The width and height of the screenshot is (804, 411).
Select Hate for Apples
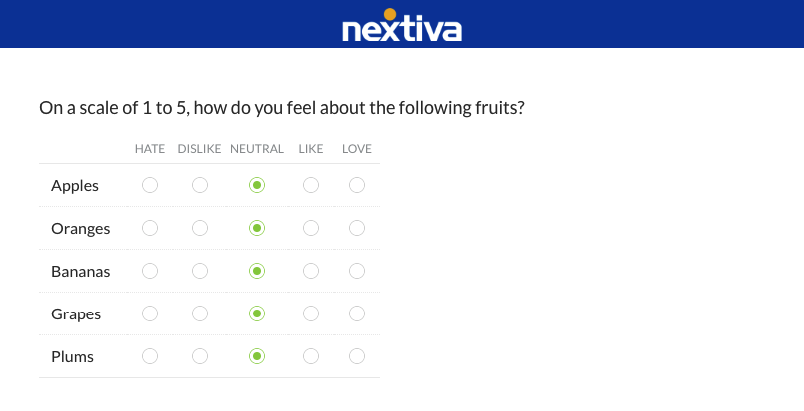[150, 185]
